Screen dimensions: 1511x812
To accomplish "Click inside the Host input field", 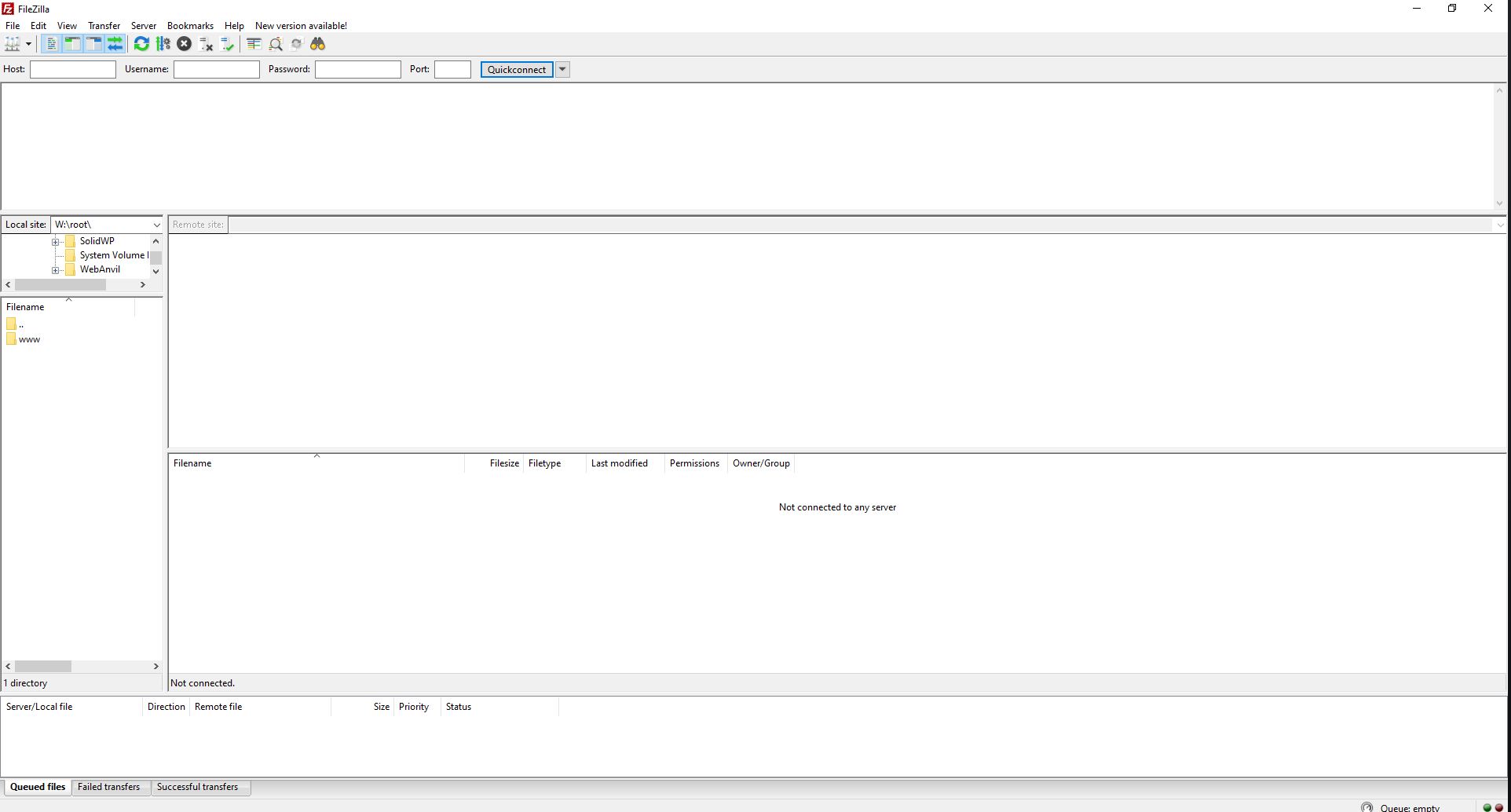I will pyautogui.click(x=72, y=69).
